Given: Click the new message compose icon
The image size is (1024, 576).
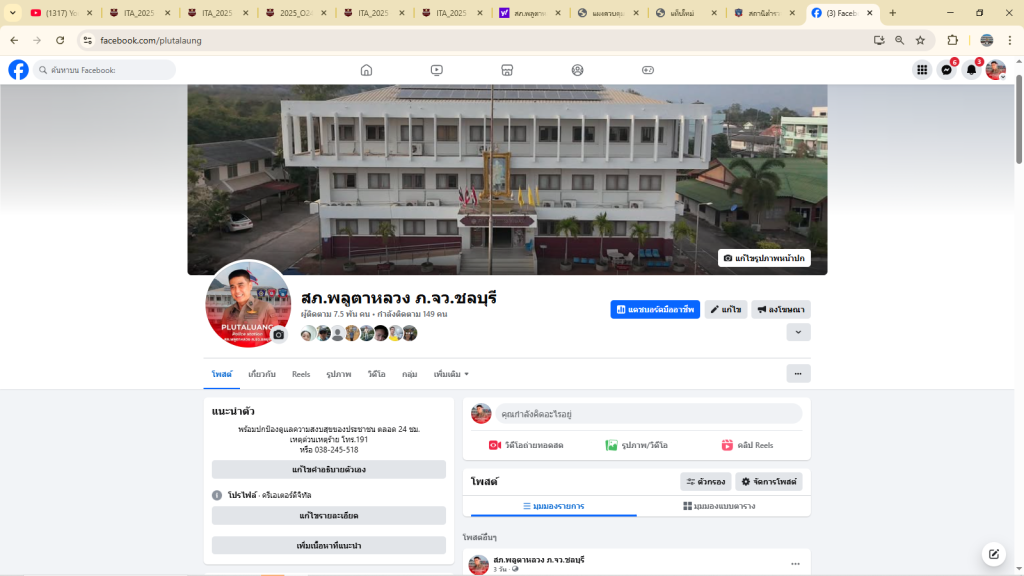Looking at the screenshot, I should [993, 553].
